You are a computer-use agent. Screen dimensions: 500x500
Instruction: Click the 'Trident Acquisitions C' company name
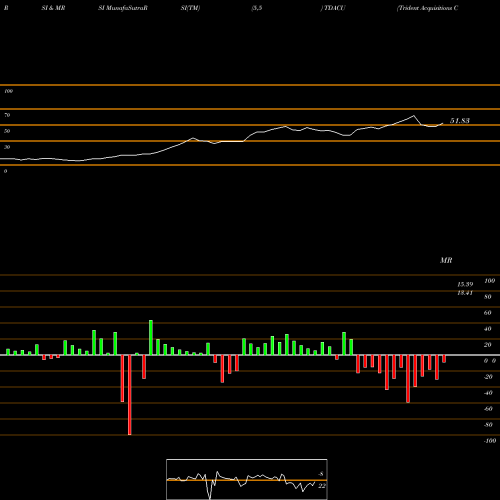tap(427, 8)
